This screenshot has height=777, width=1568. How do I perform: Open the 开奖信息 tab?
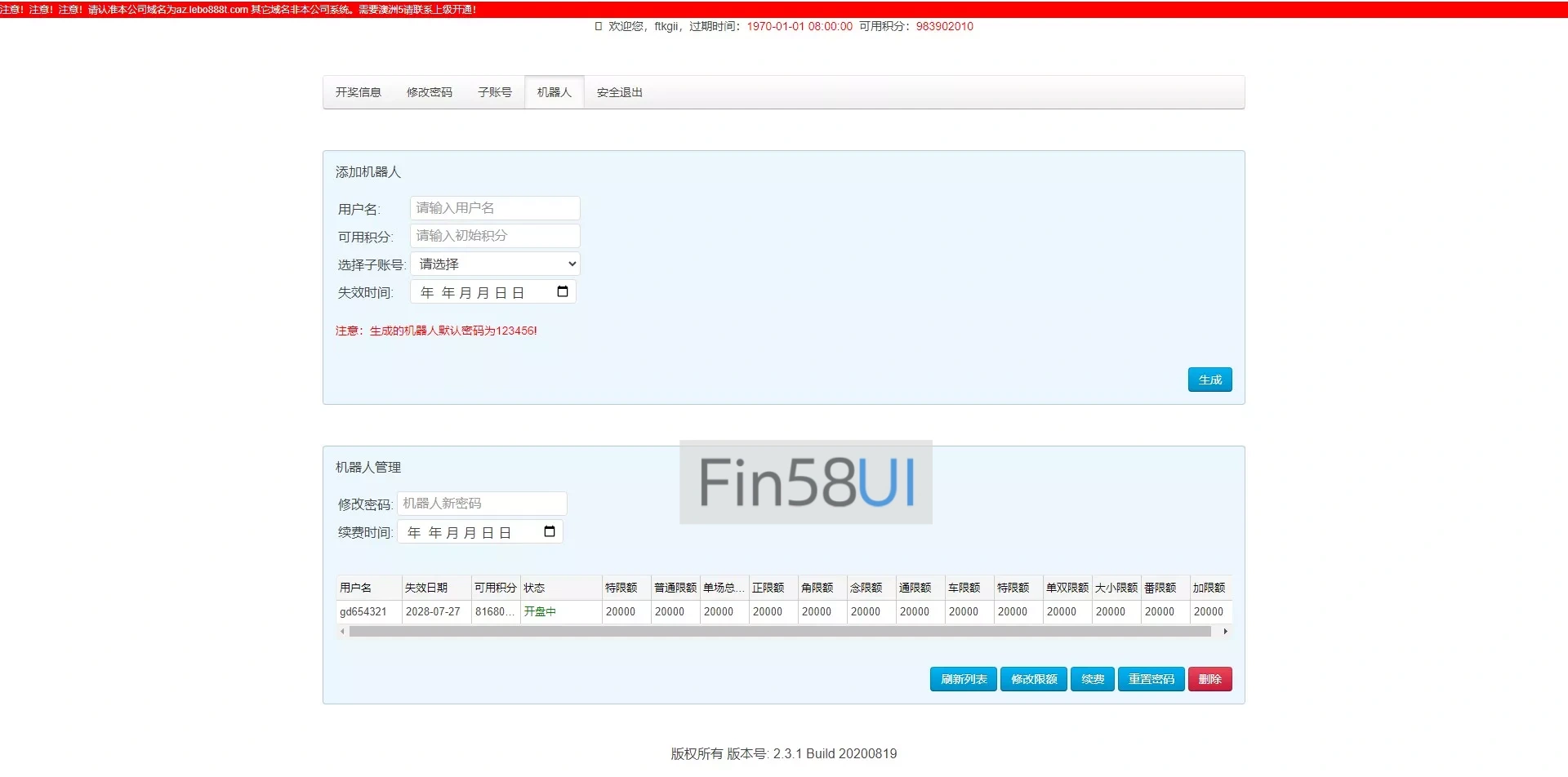(359, 93)
